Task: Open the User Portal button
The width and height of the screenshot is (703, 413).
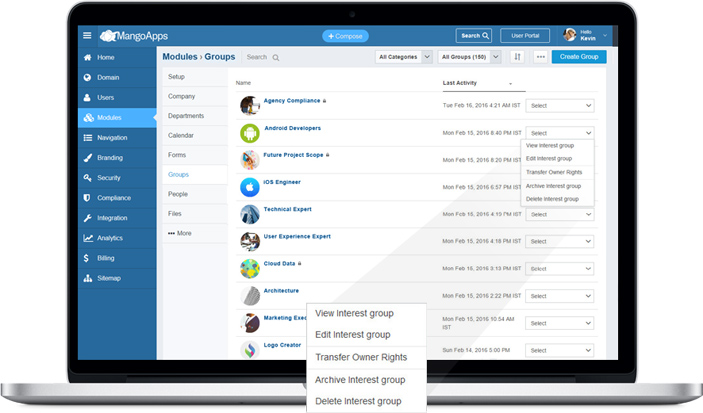Action: pyautogui.click(x=525, y=35)
